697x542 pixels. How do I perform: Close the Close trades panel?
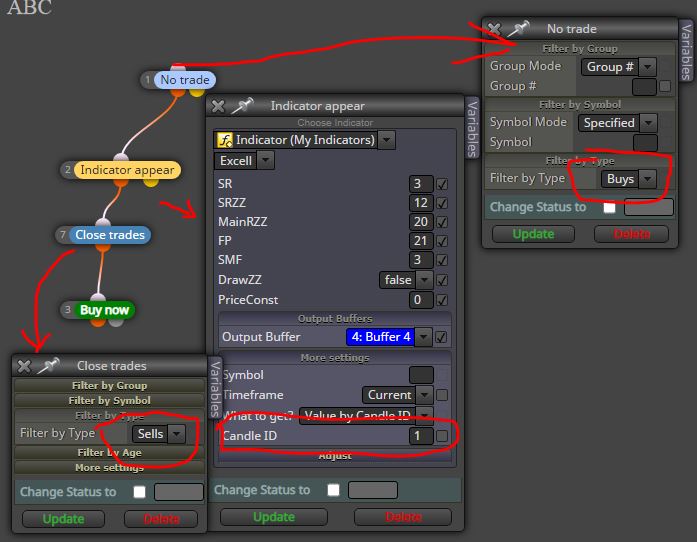(x=24, y=366)
